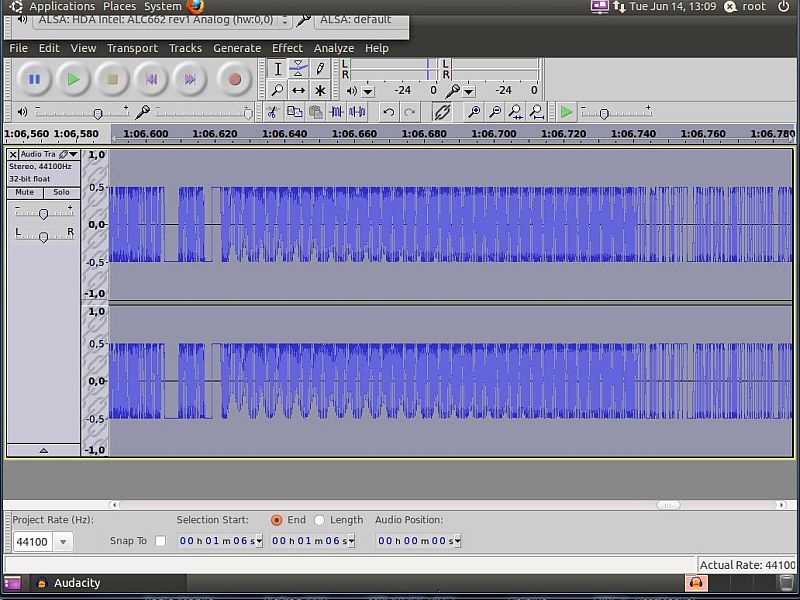The image size is (800, 600).
Task: Open the File menu
Action: 18,48
